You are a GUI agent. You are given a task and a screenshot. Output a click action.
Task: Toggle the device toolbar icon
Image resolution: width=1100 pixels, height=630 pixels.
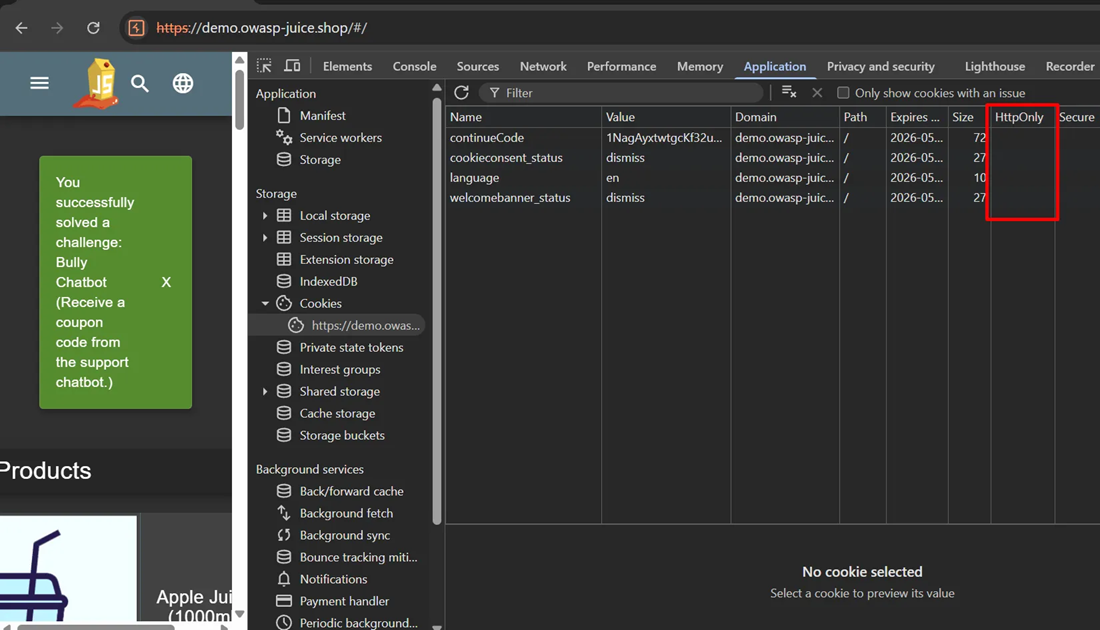pyautogui.click(x=292, y=66)
